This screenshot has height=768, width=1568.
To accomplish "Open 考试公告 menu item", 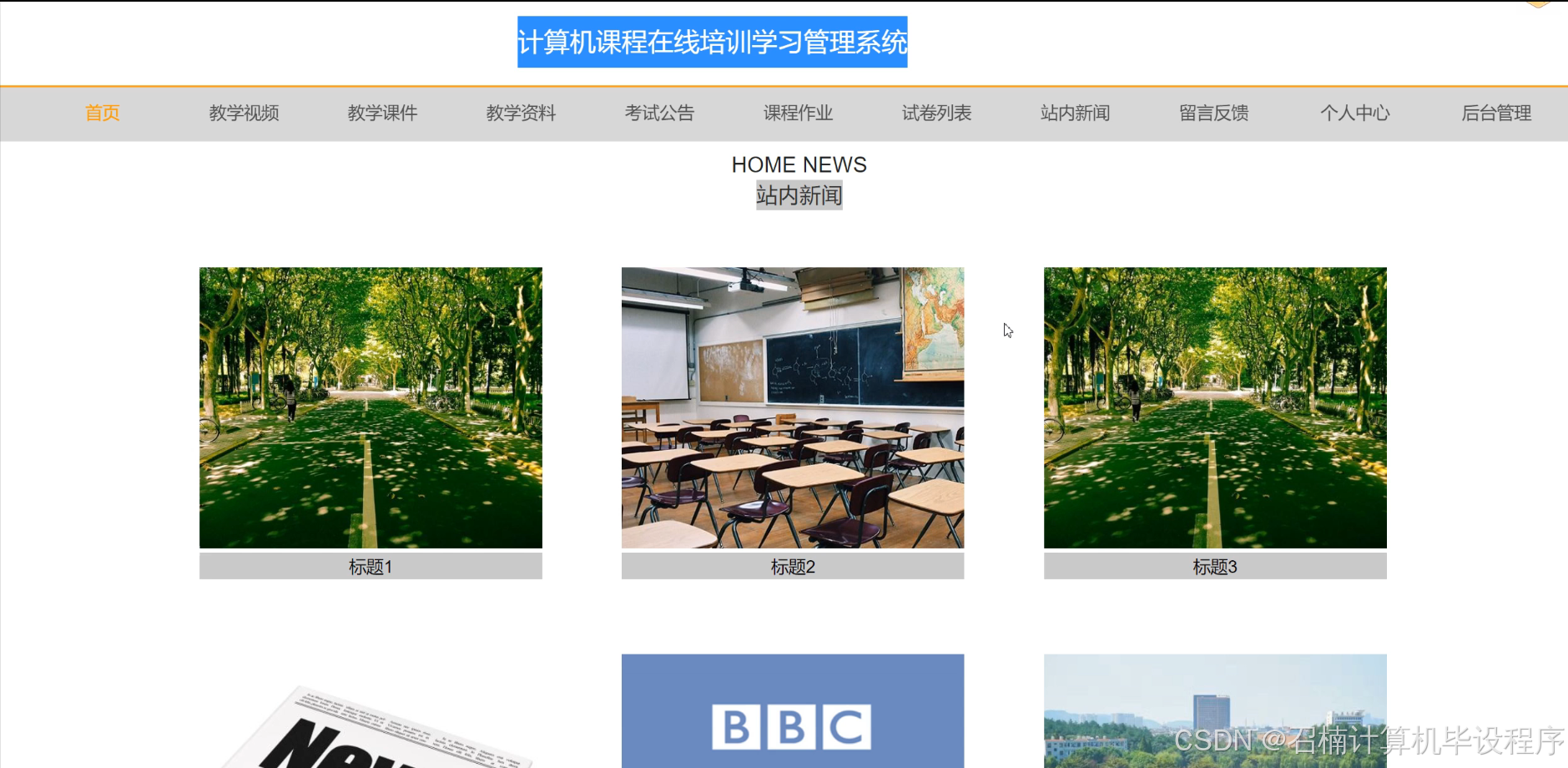I will [659, 113].
